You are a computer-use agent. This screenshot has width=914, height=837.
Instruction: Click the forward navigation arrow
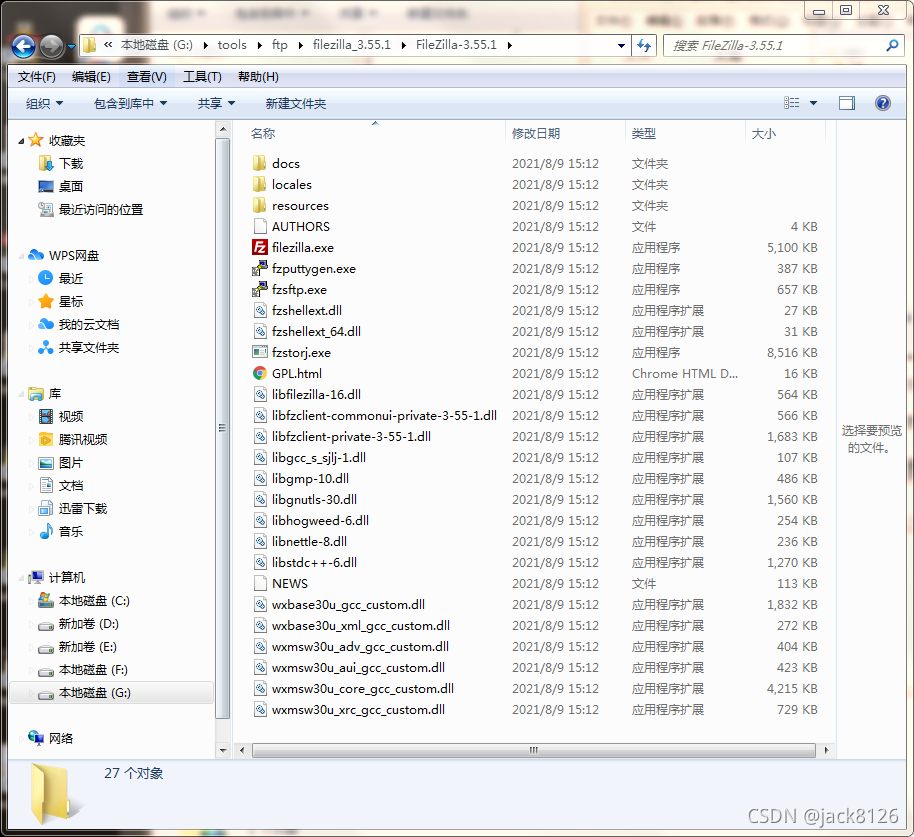[51, 47]
